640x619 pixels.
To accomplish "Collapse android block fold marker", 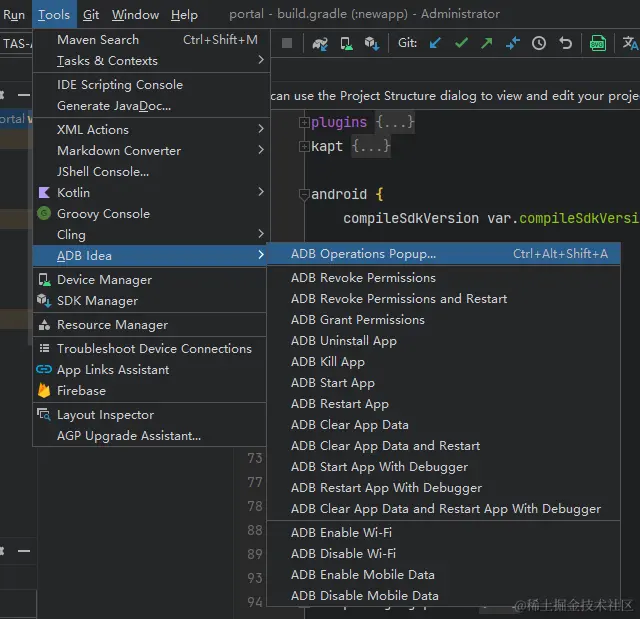I will tap(304, 195).
